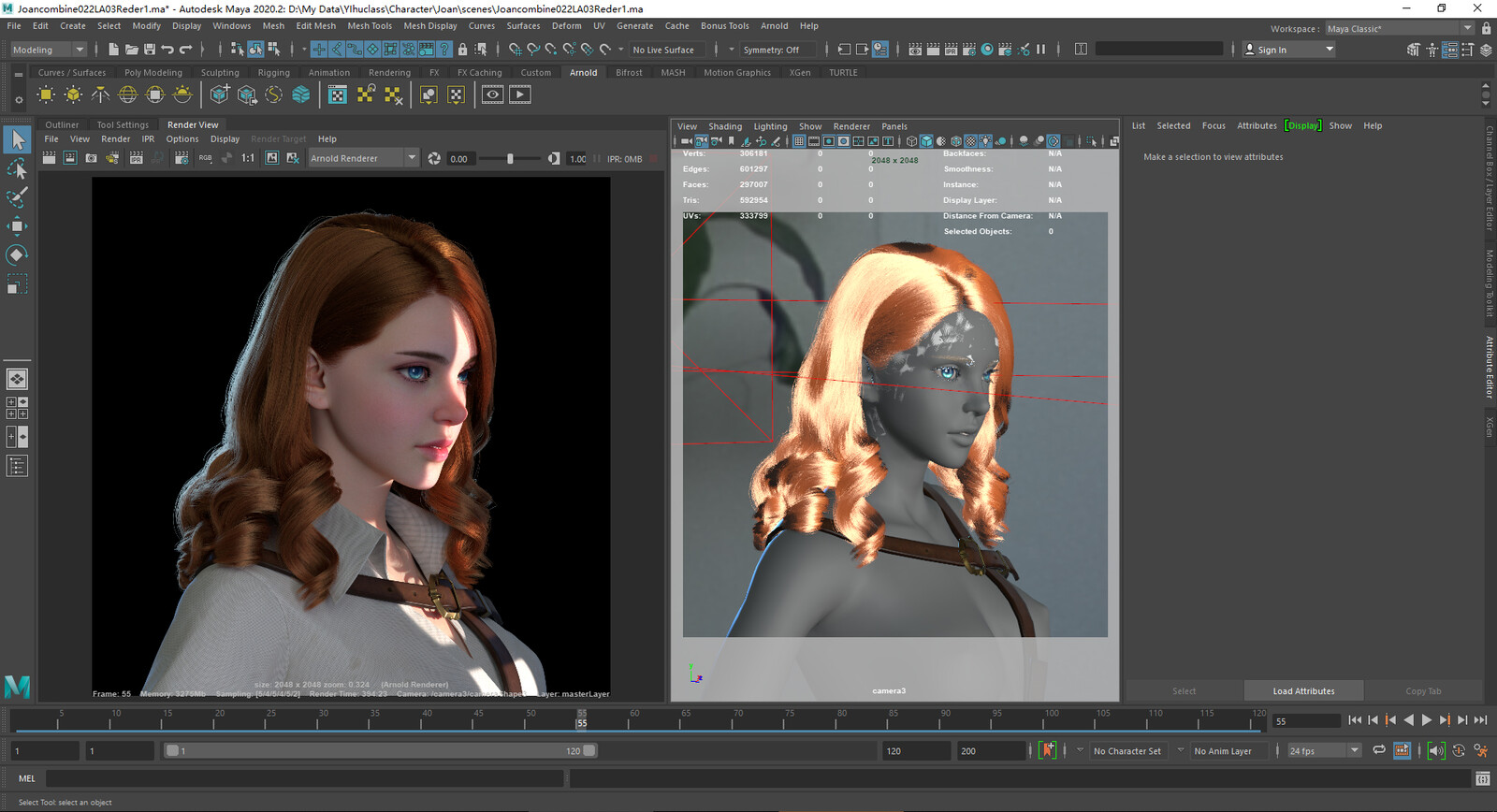Toggle the timeline audio mute button

pyautogui.click(x=1435, y=750)
